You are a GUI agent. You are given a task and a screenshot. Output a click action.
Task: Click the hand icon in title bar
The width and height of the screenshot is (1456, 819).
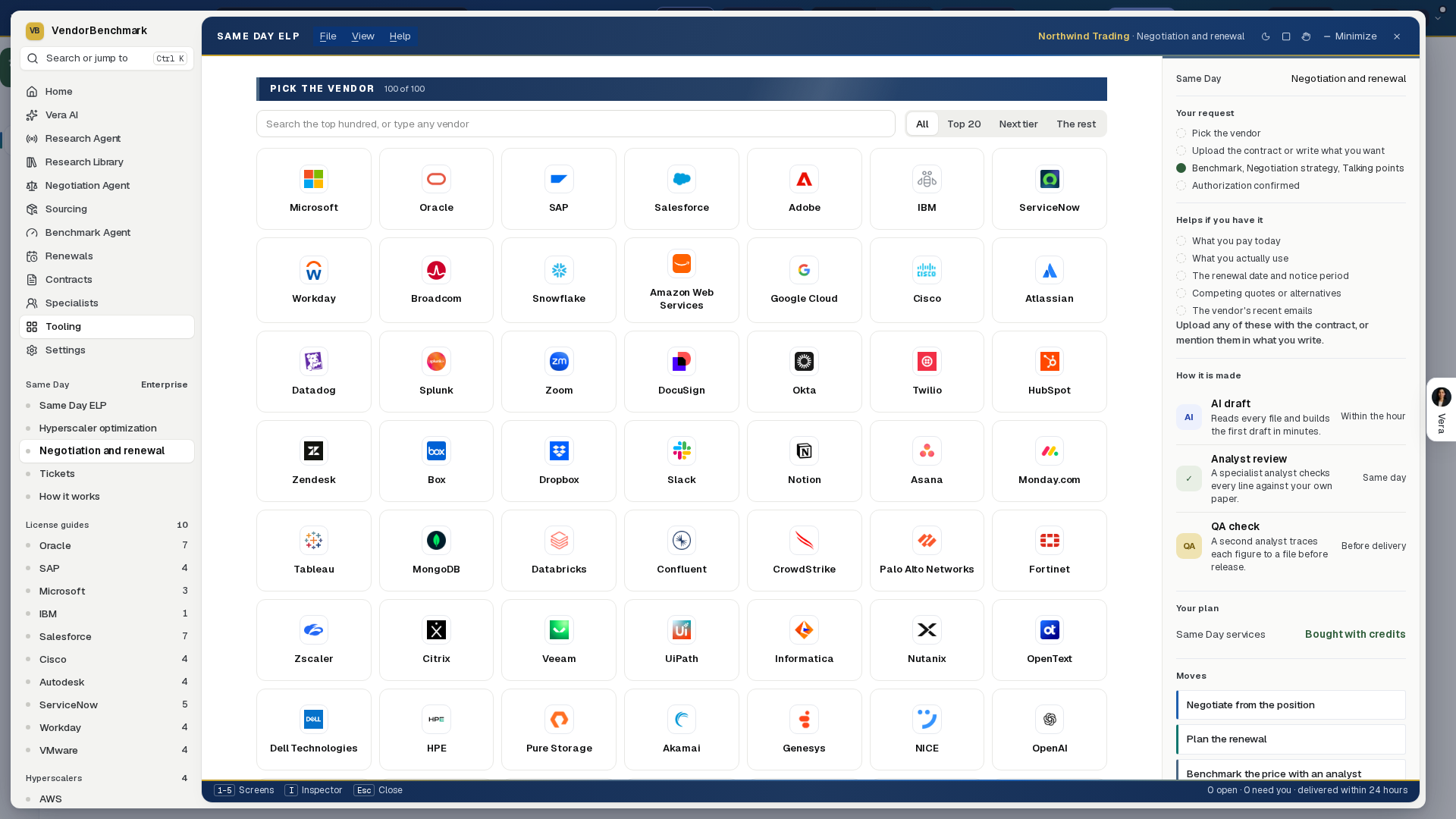(1306, 36)
